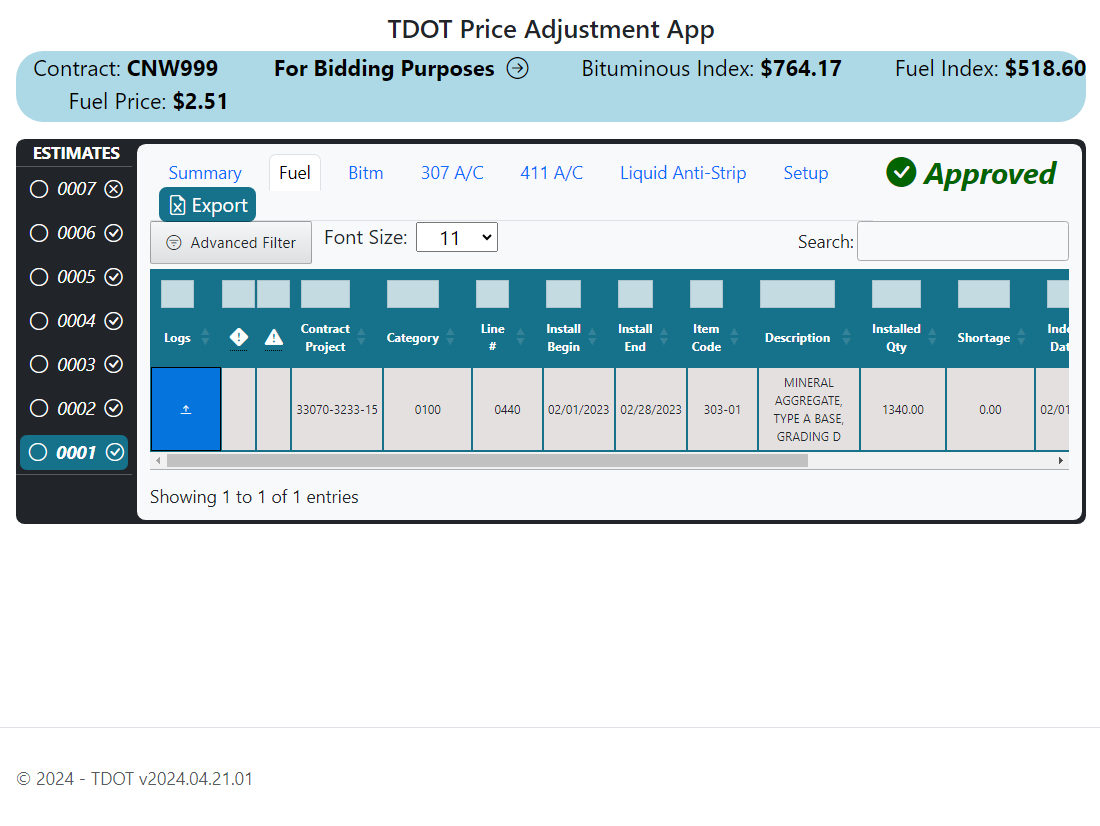Click the Installed Qty column filter box
This screenshot has width=1100, height=826.
(x=896, y=294)
